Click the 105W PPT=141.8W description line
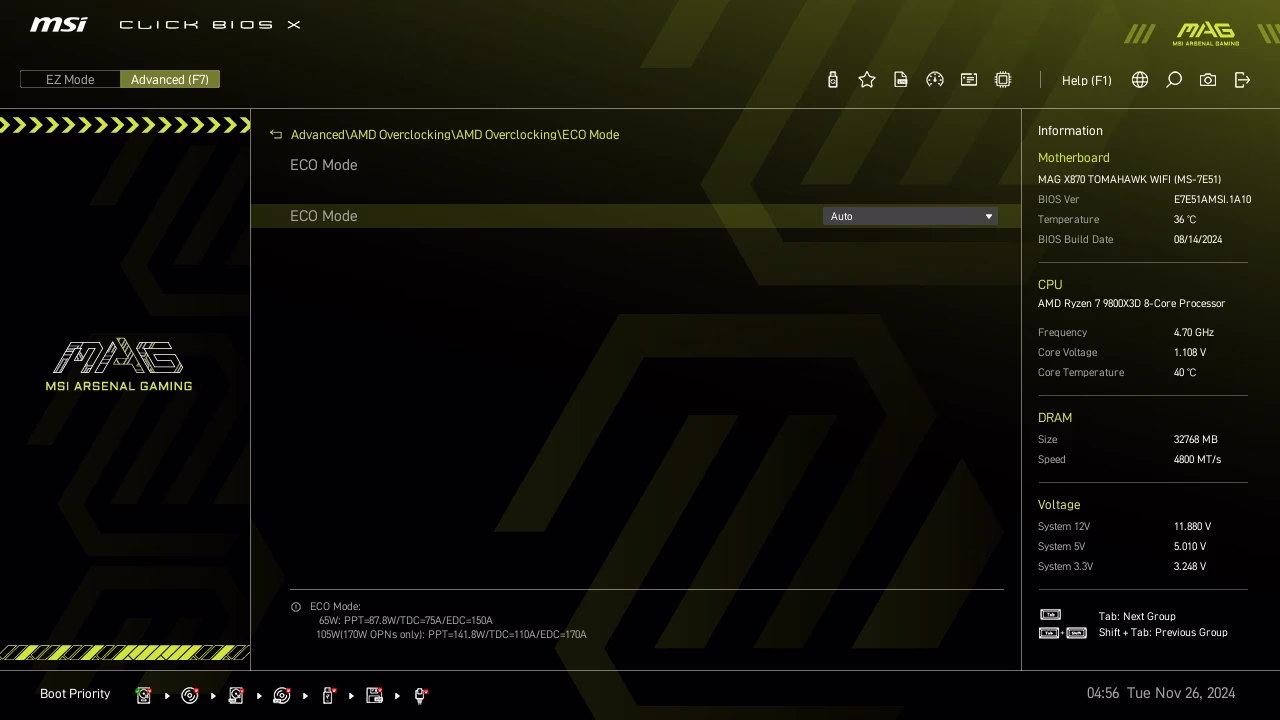This screenshot has height=720, width=1280. click(451, 635)
